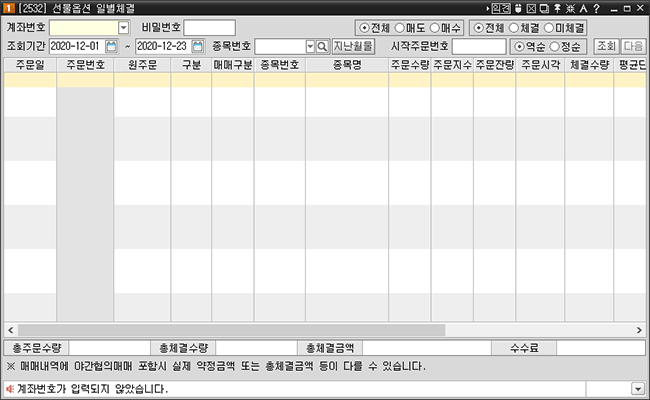
Task: Click the pin window icon in title bar
Action: (558, 8)
